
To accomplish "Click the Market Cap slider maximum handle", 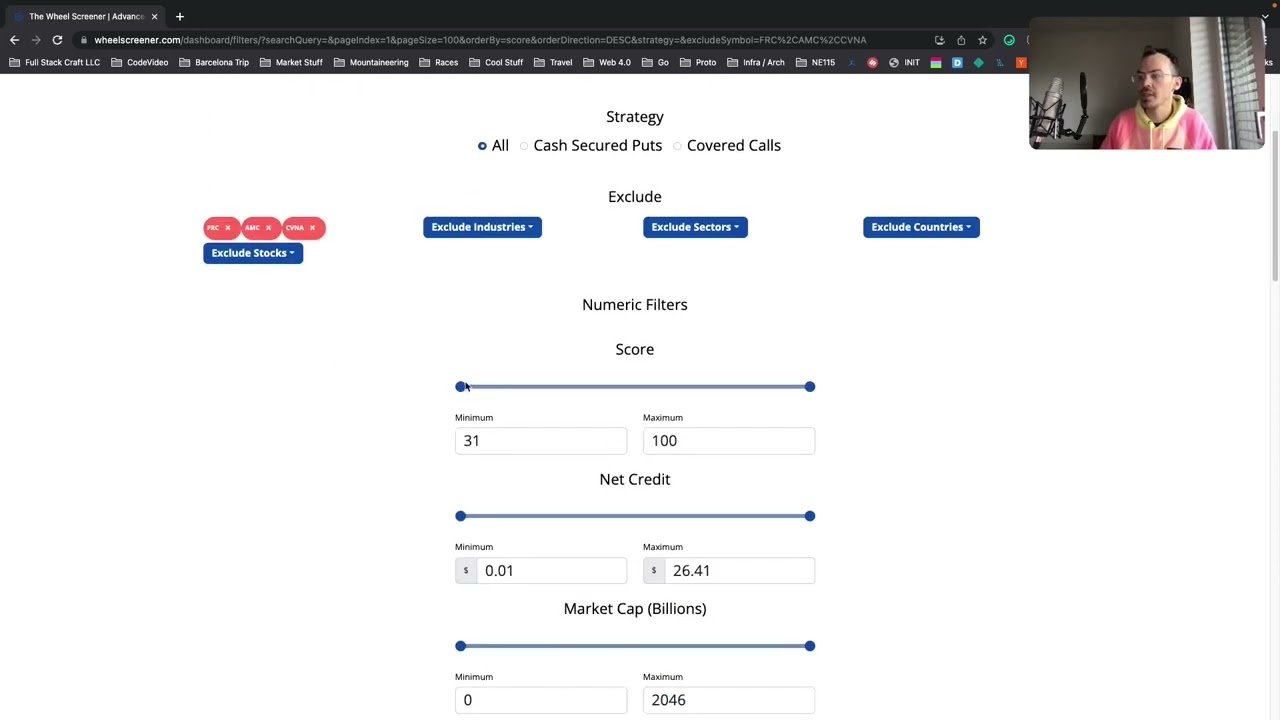I will tap(810, 646).
